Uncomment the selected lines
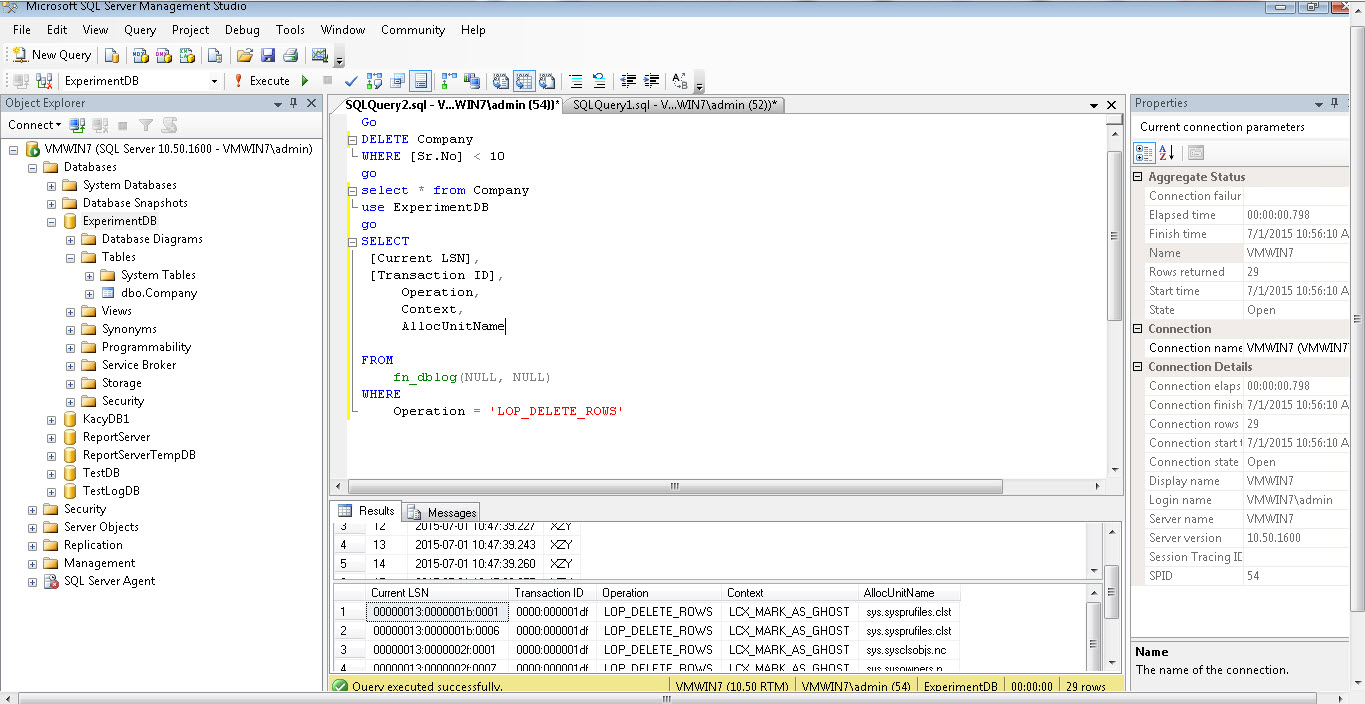The height and width of the screenshot is (704, 1365). 598,81
